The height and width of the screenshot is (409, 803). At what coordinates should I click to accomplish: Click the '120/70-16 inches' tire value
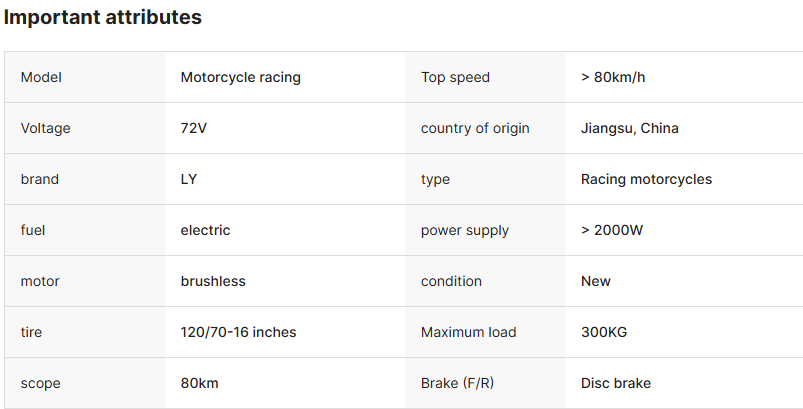point(238,332)
